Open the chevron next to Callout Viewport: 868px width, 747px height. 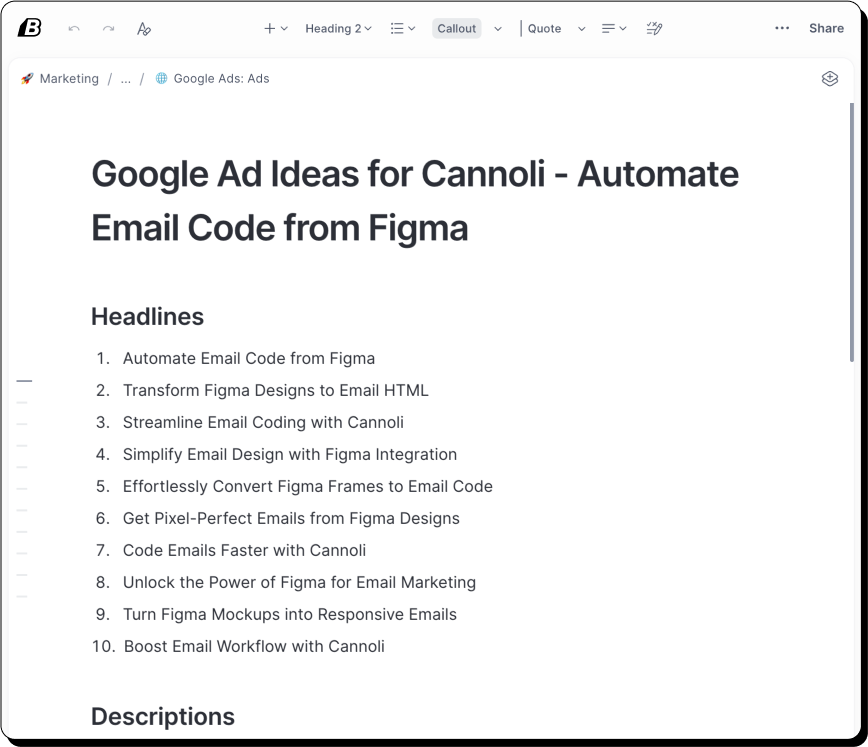pyautogui.click(x=498, y=28)
